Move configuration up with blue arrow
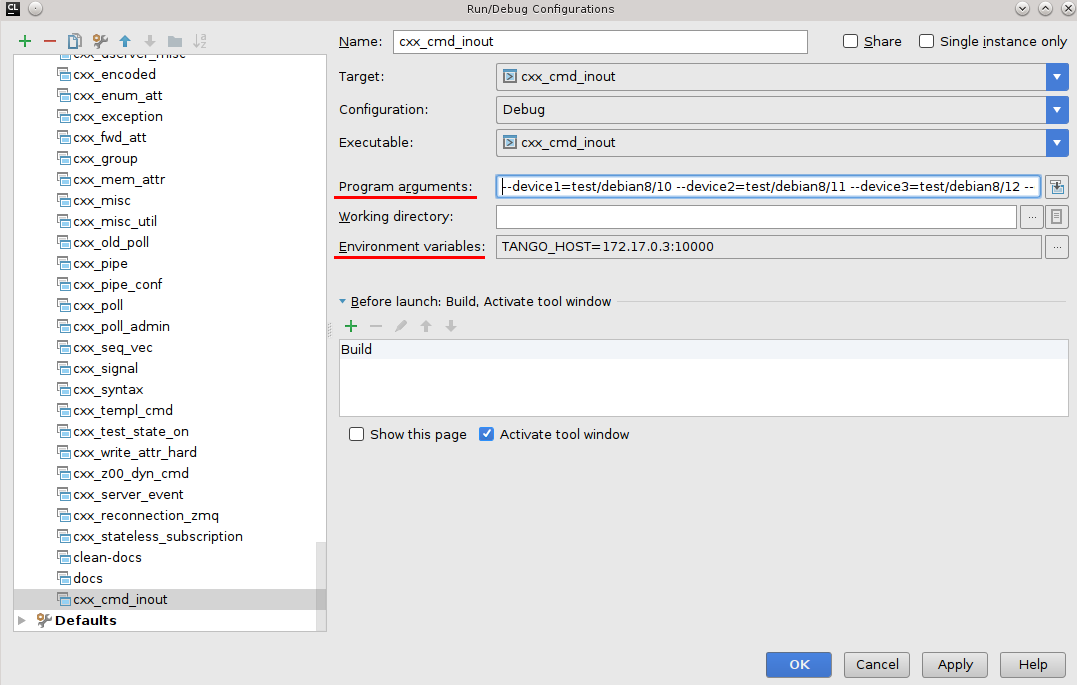The height and width of the screenshot is (685, 1077). tap(125, 41)
